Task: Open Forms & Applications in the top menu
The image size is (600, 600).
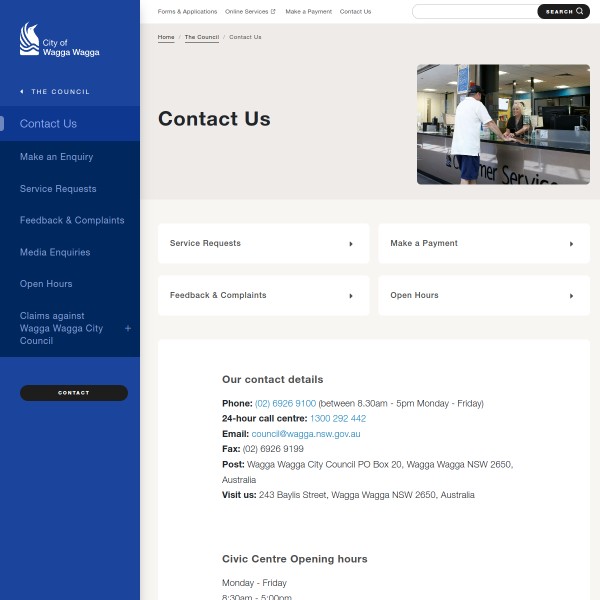Action: click(187, 12)
